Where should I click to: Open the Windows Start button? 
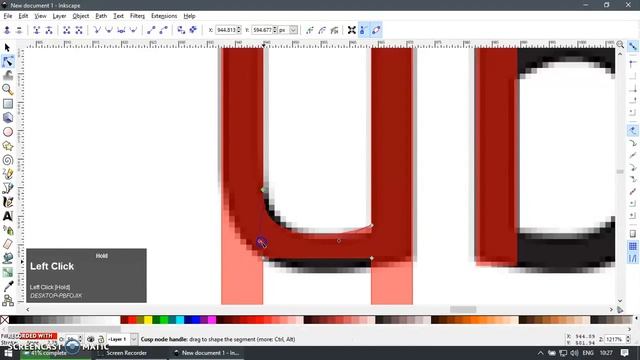click(x=8, y=353)
